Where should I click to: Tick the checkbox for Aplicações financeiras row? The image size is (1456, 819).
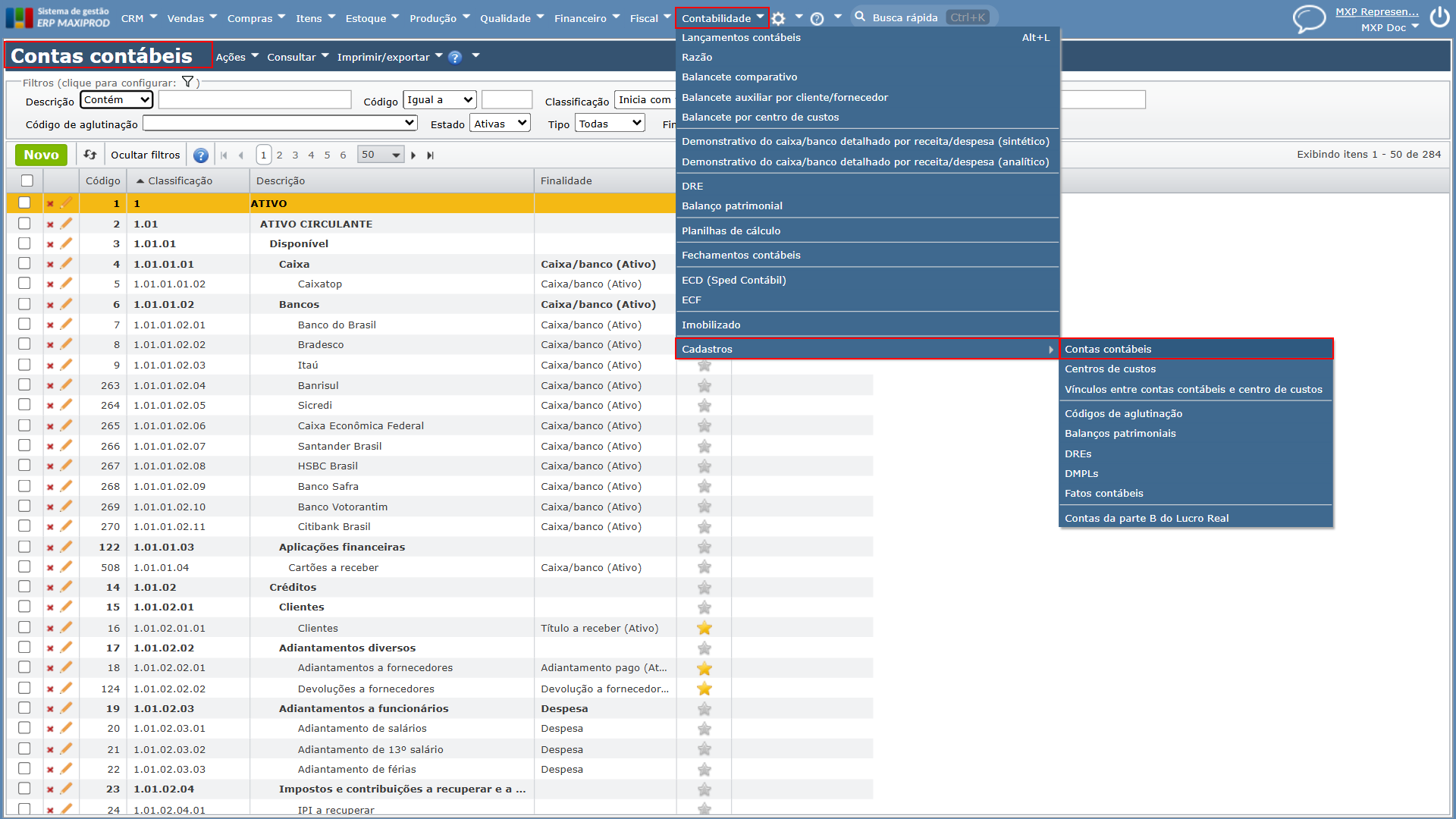tap(24, 546)
